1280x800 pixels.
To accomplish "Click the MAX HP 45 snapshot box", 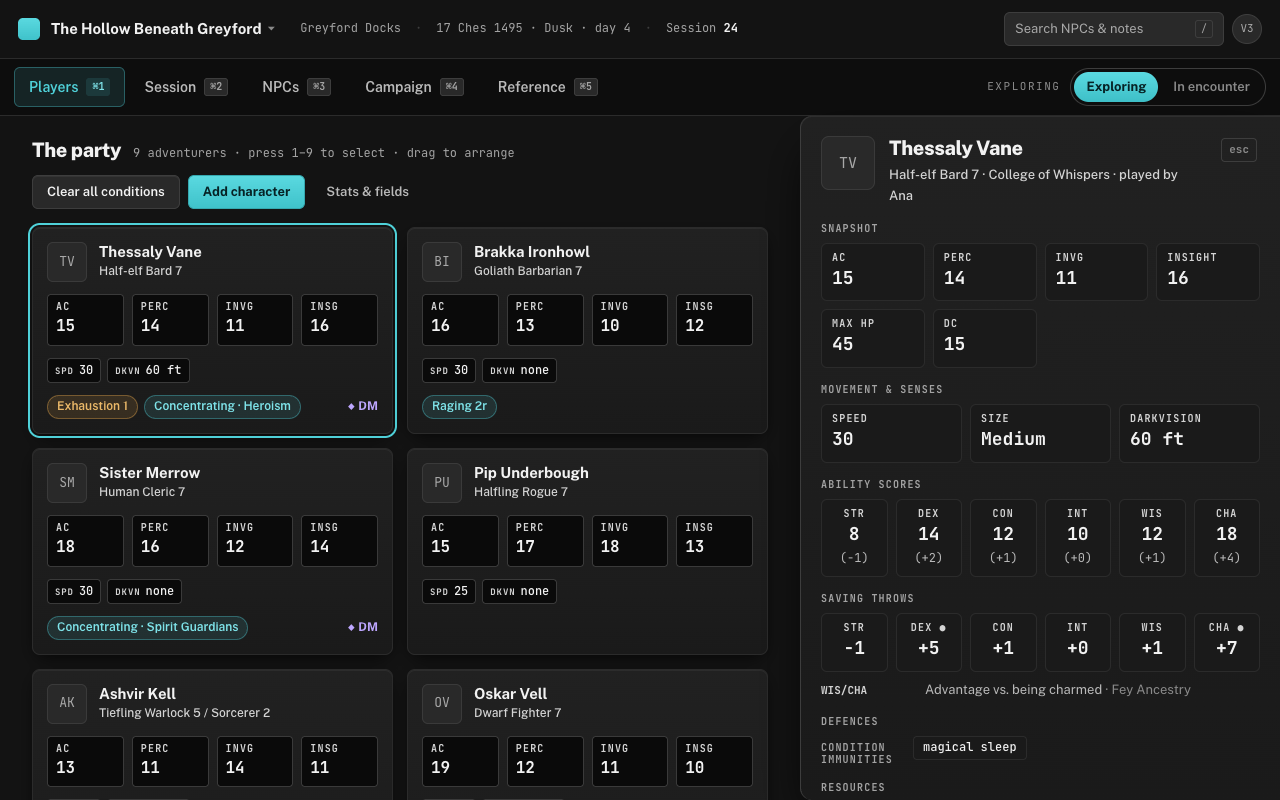I will [x=873, y=338].
